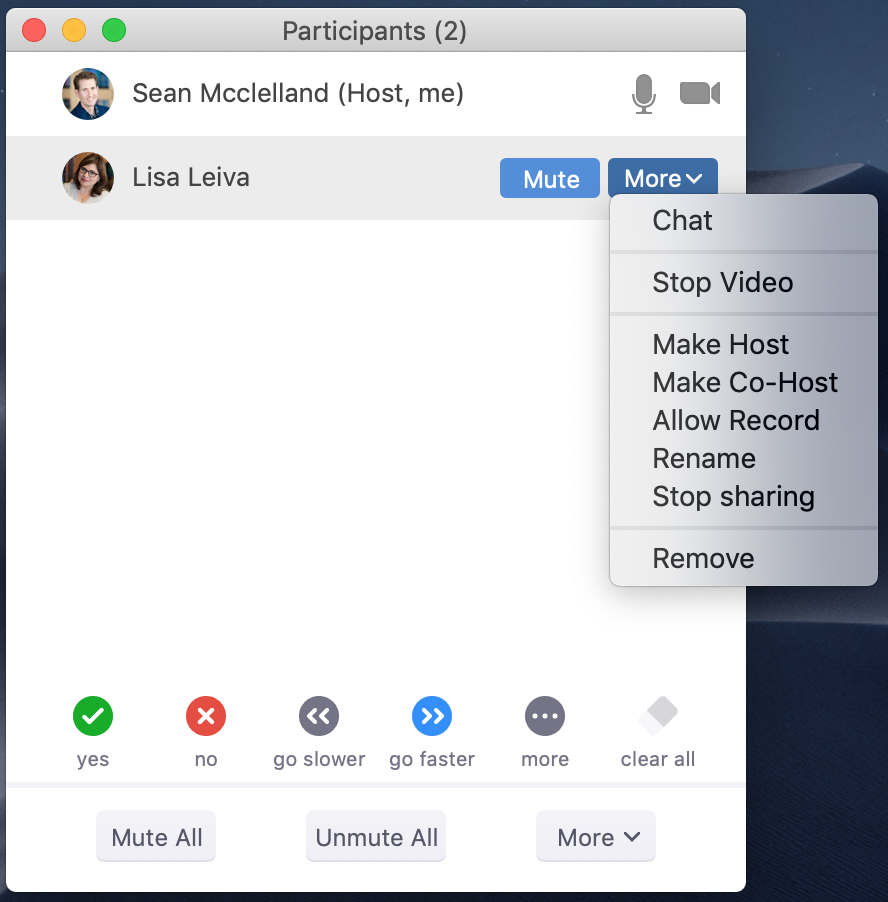Screen dimensions: 888x902
Task: Toggle Sean Mcclelland's video camera icon
Action: click(700, 94)
